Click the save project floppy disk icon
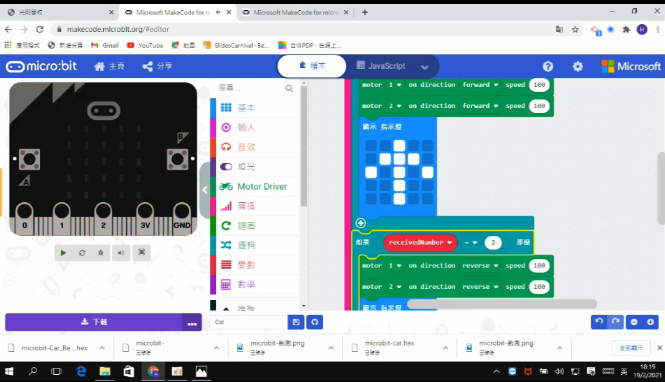 [x=296, y=322]
